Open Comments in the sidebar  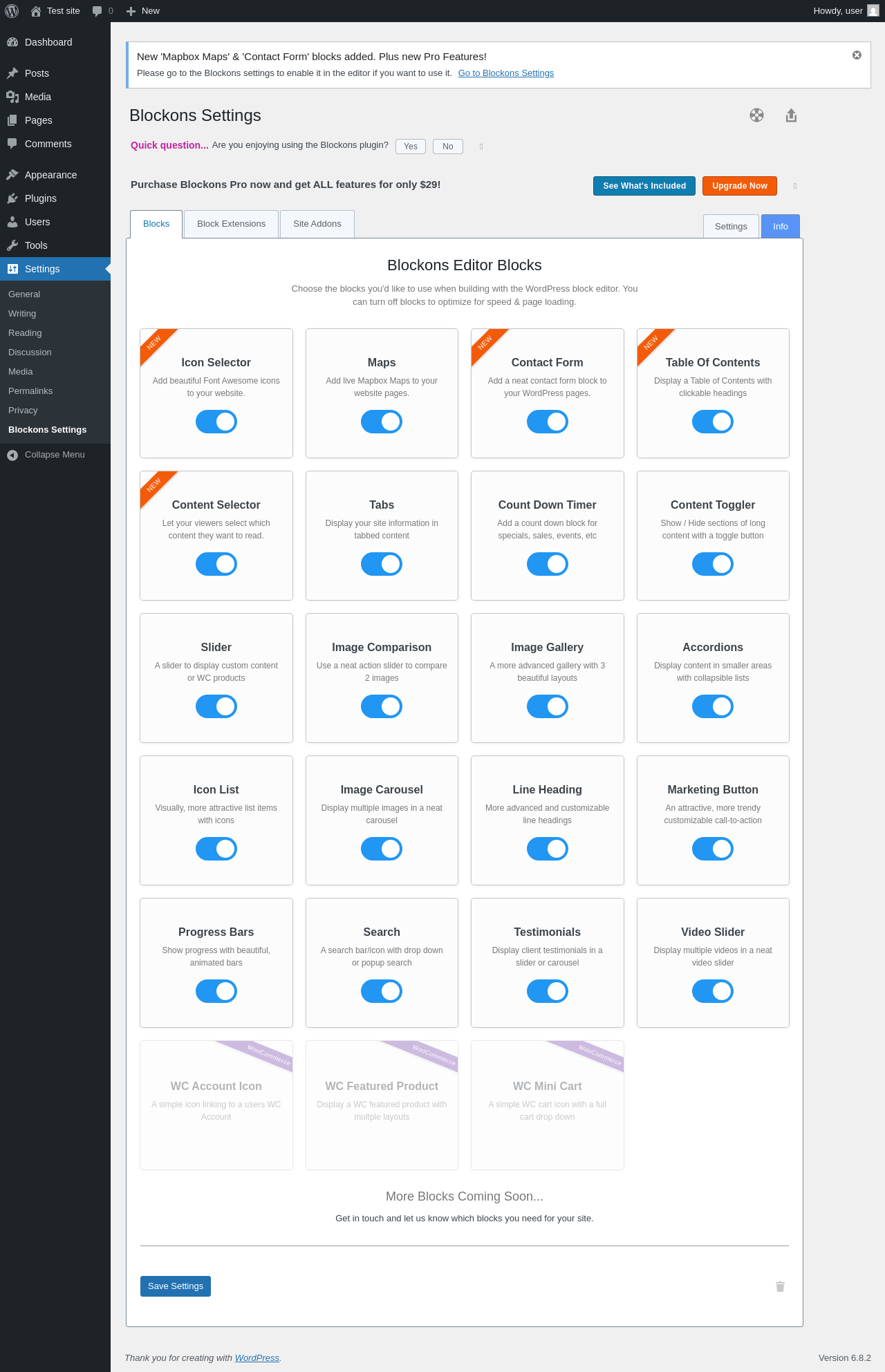[x=55, y=144]
